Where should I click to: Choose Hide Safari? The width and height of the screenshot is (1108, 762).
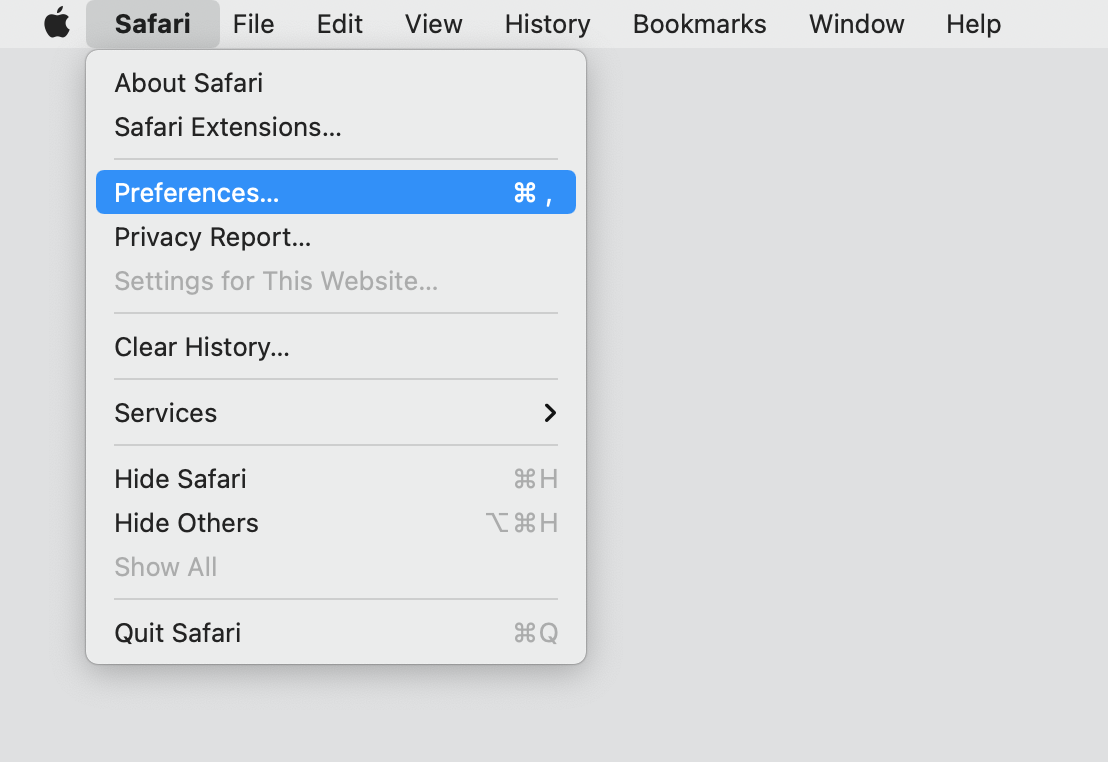tap(336, 479)
